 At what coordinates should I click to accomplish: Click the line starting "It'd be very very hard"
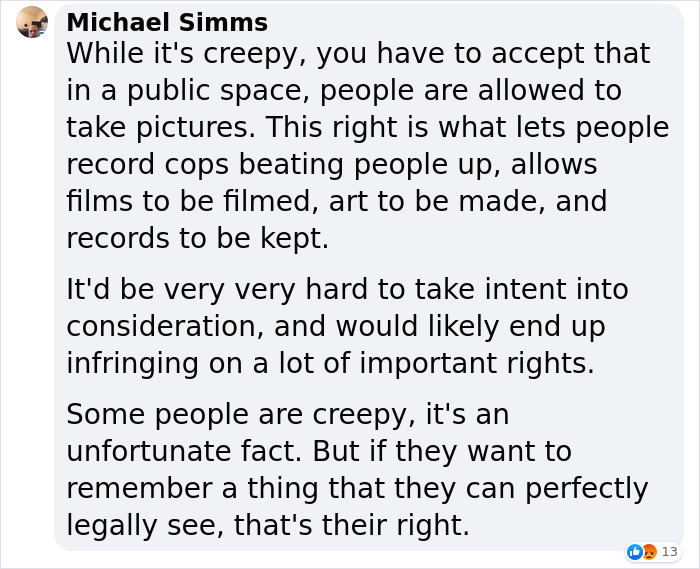347,290
